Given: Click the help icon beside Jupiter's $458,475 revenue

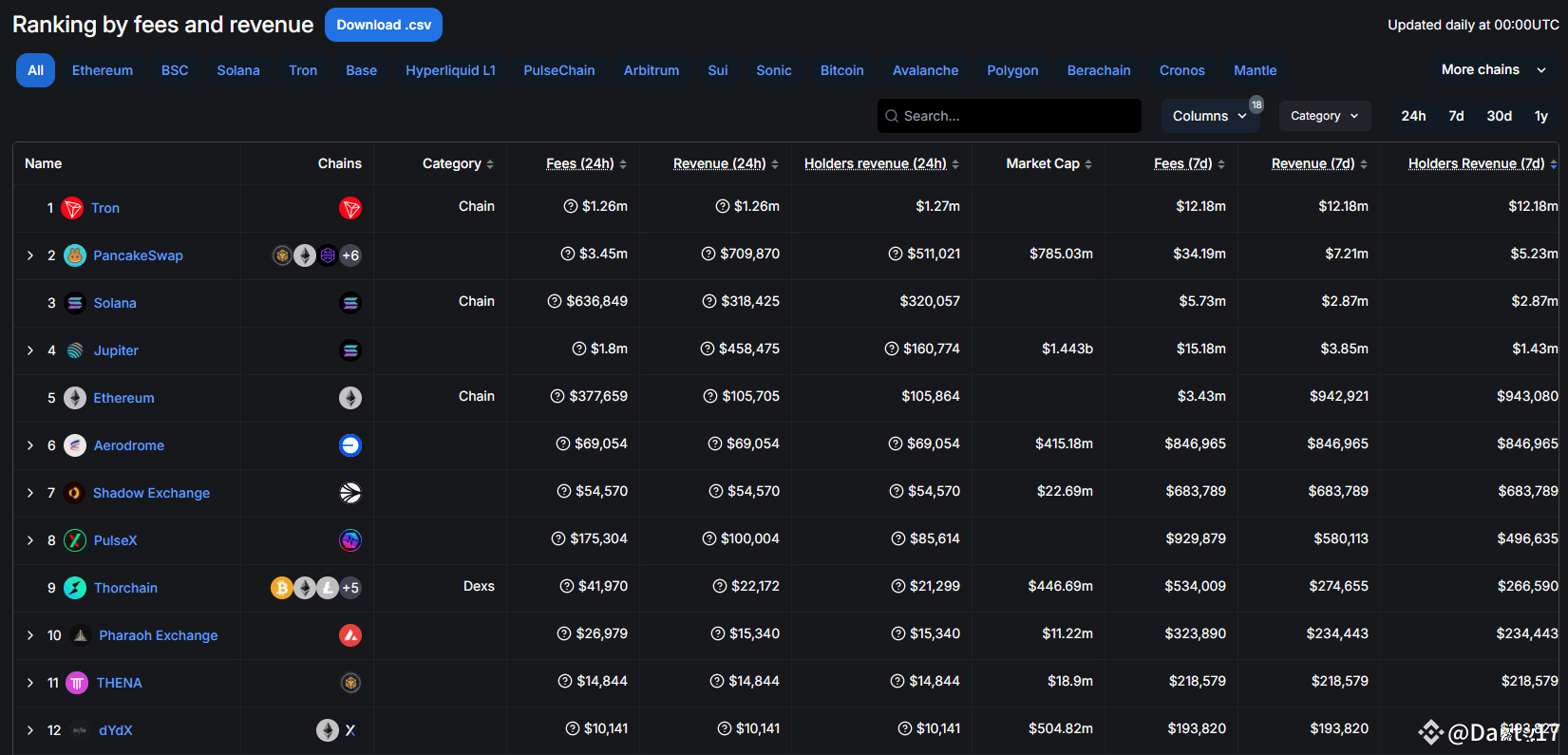Looking at the screenshot, I should 708,349.
